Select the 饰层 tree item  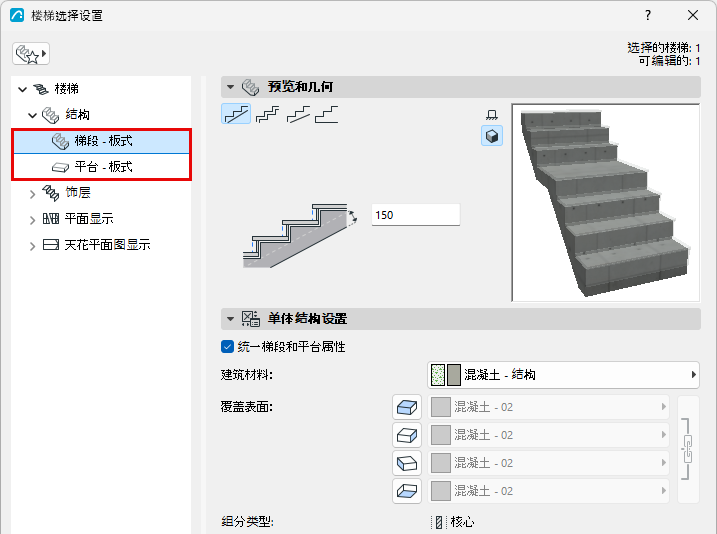tap(78, 192)
